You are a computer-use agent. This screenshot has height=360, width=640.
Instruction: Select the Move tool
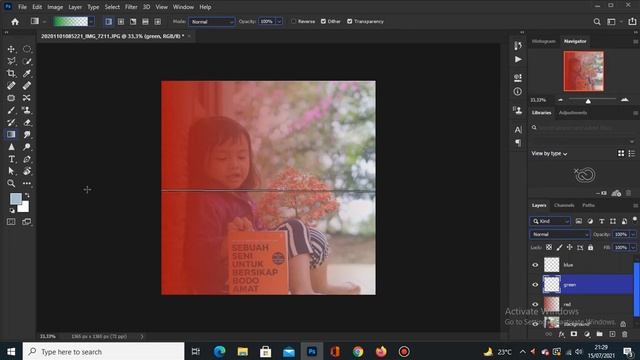11,49
